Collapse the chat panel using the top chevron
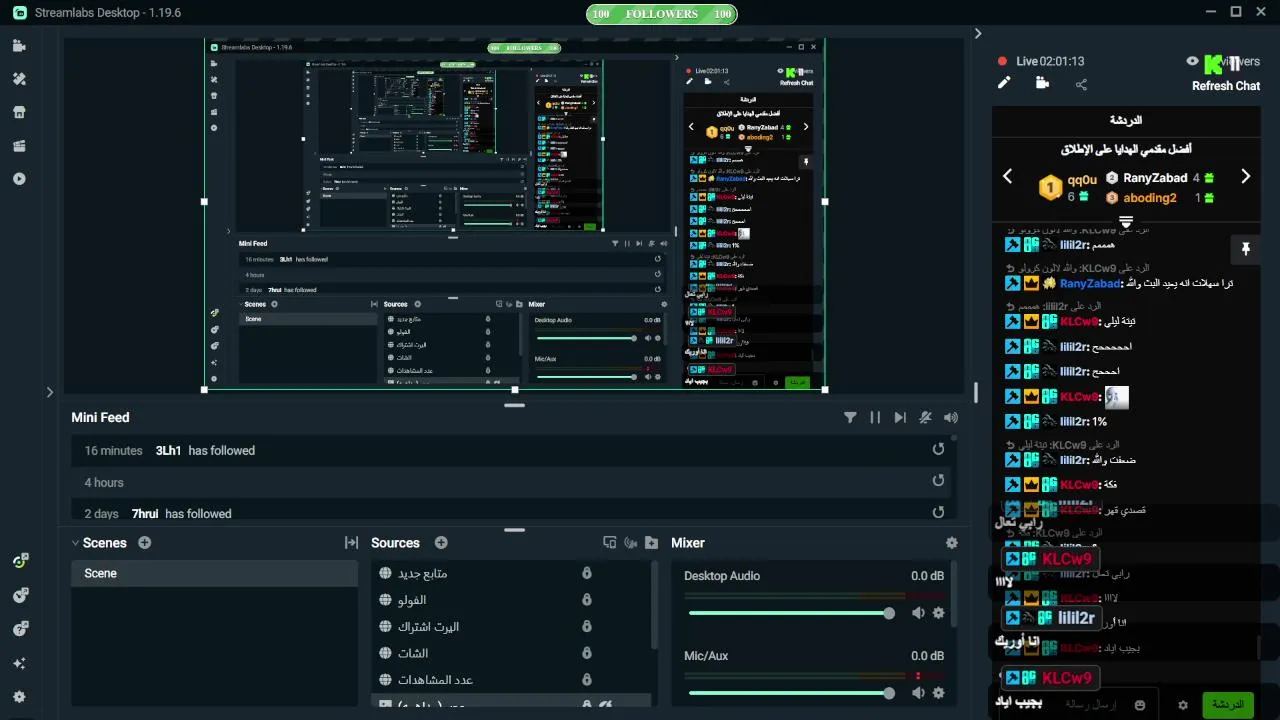This screenshot has width=1280, height=720. click(x=978, y=33)
